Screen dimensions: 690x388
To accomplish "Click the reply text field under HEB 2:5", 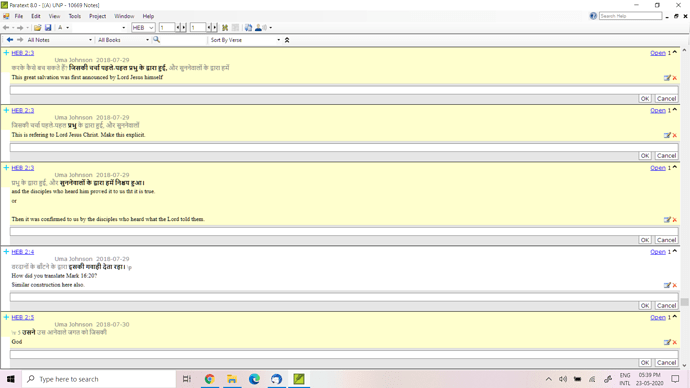I will [x=344, y=355].
